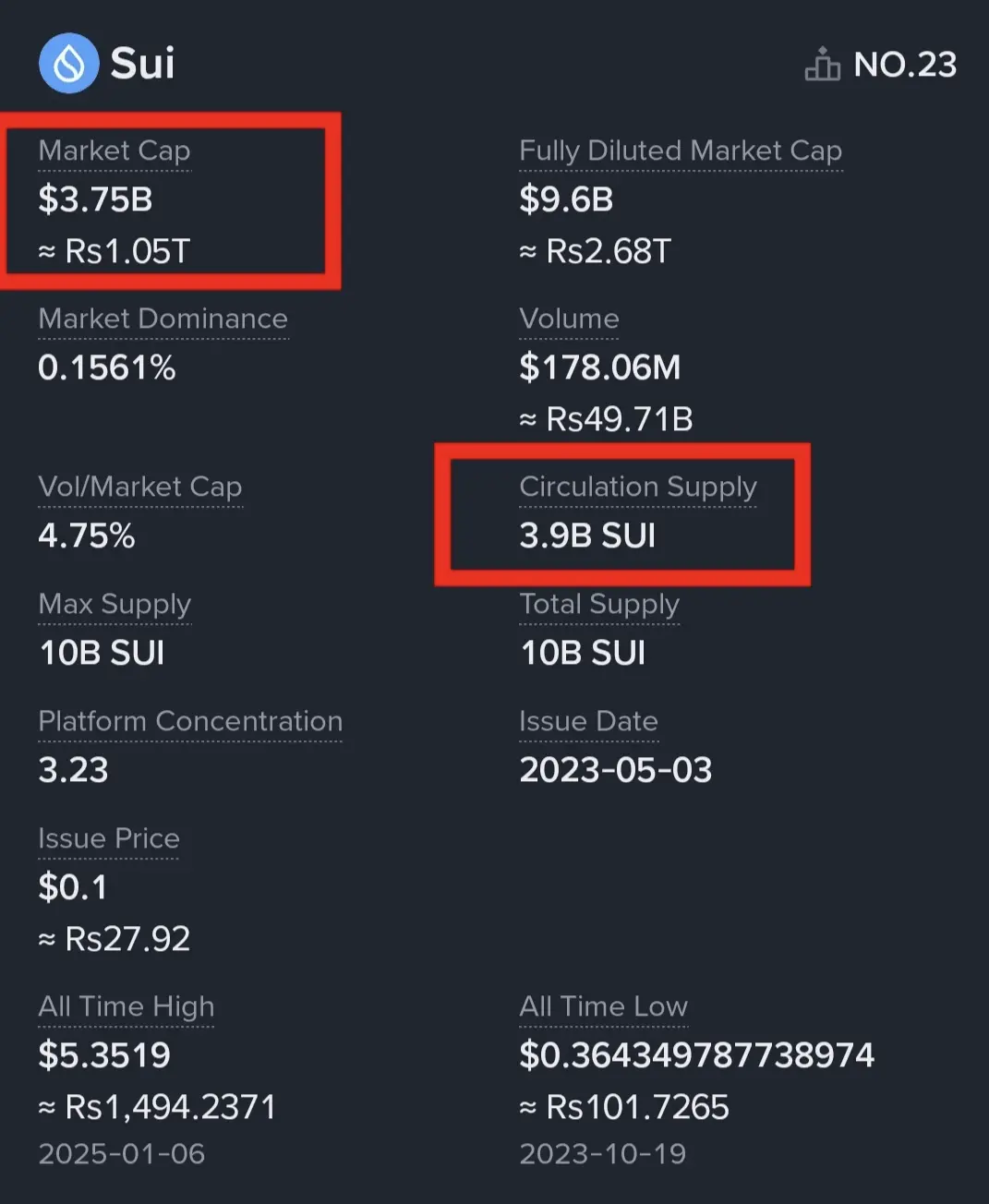Open Fully Diluted Market Cap explanation
The image size is (989, 1204).
pyautogui.click(x=681, y=150)
